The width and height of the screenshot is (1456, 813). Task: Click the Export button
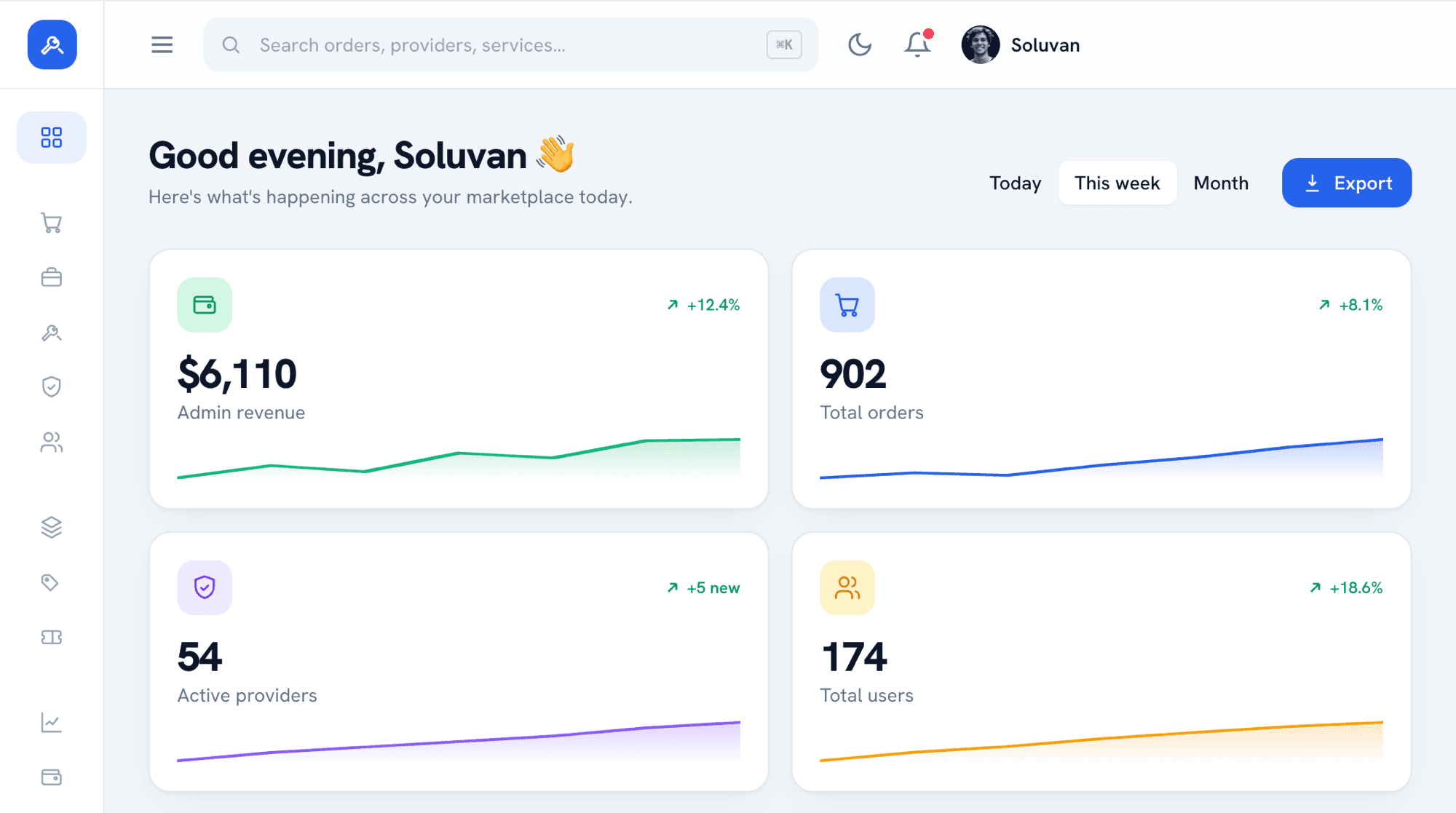pyautogui.click(x=1347, y=183)
